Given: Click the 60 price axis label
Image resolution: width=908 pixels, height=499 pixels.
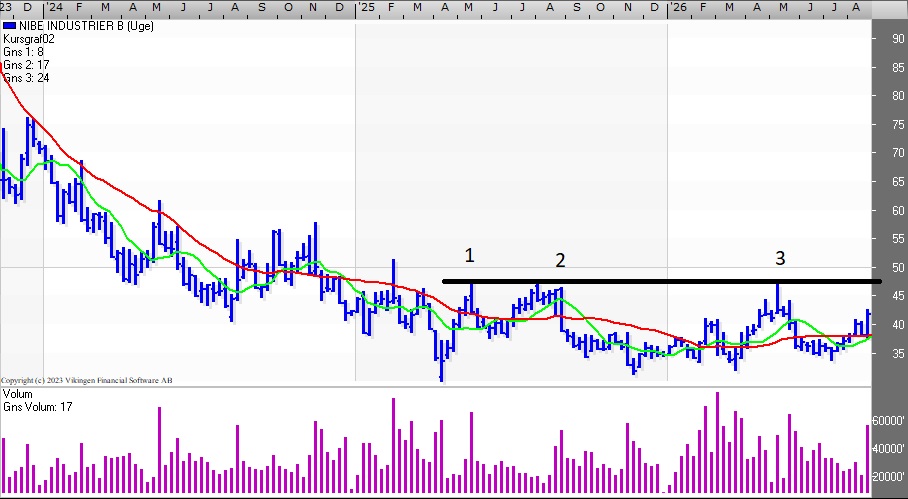Looking at the screenshot, I should pos(898,211).
